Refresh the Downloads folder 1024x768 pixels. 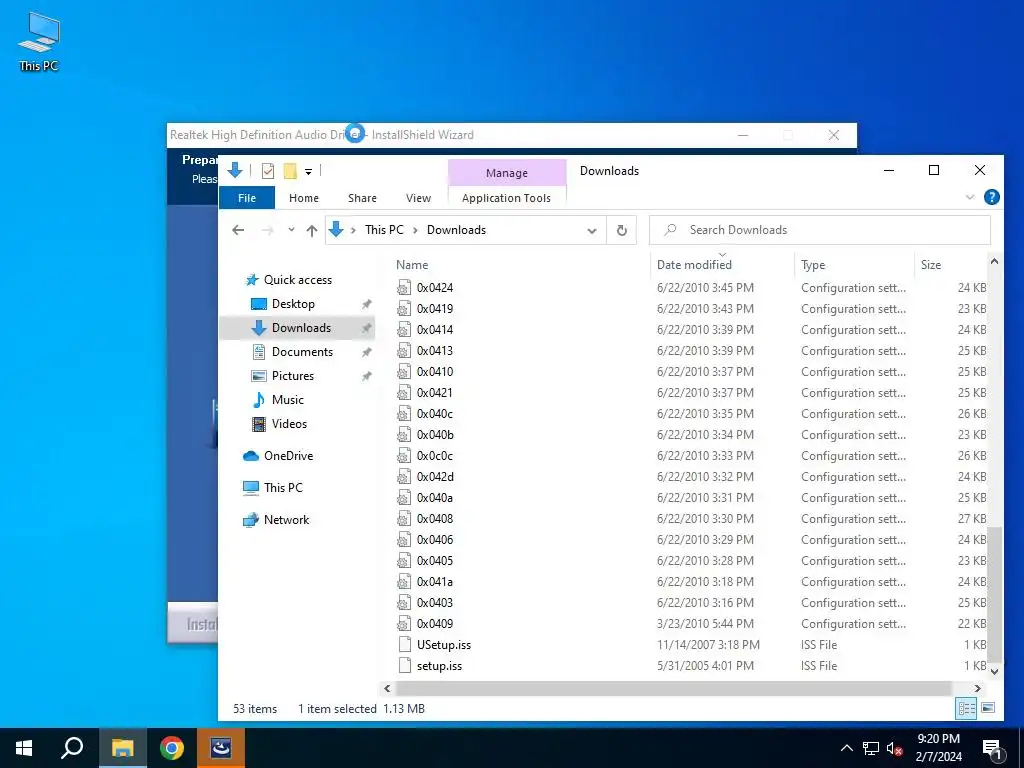[622, 230]
